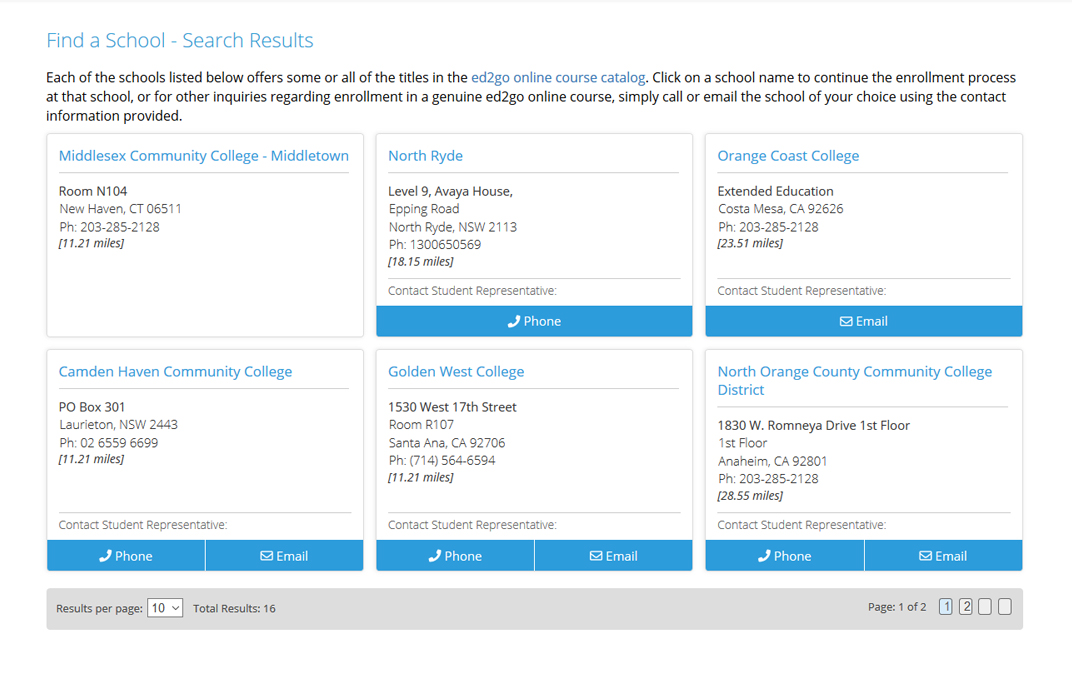Email Camden Haven Community College representative
This screenshot has width=1072, height=675.
284,556
